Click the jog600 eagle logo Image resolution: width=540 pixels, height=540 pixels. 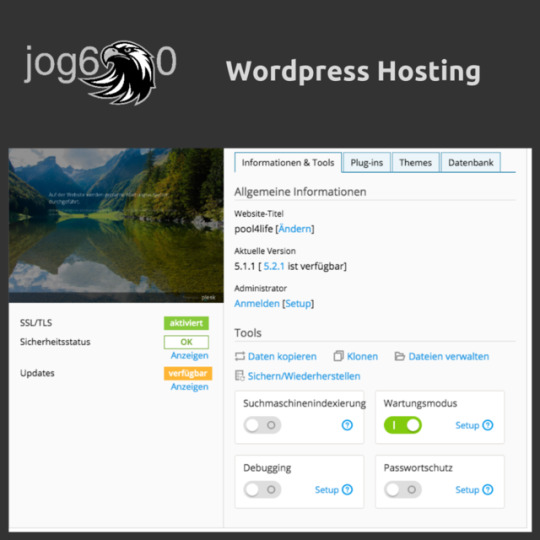[100, 73]
